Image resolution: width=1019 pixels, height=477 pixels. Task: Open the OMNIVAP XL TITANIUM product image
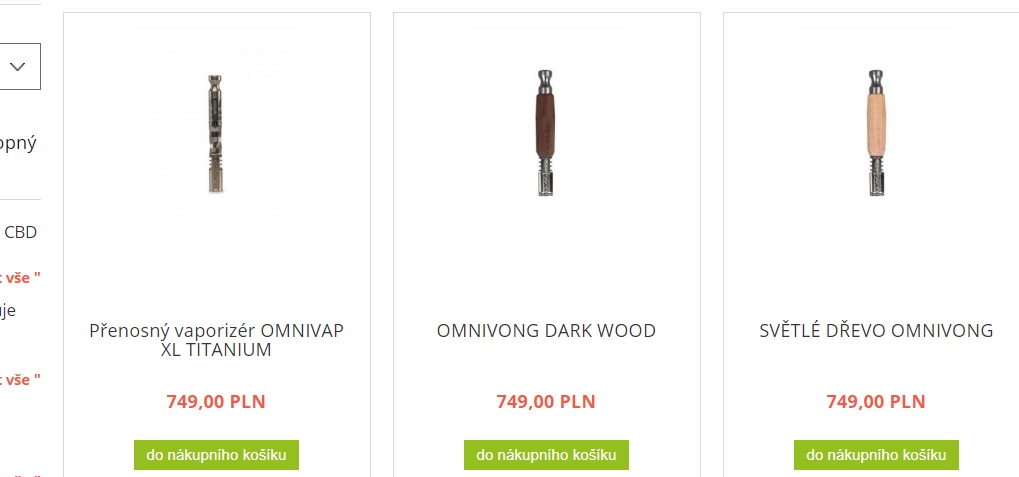pos(216,135)
